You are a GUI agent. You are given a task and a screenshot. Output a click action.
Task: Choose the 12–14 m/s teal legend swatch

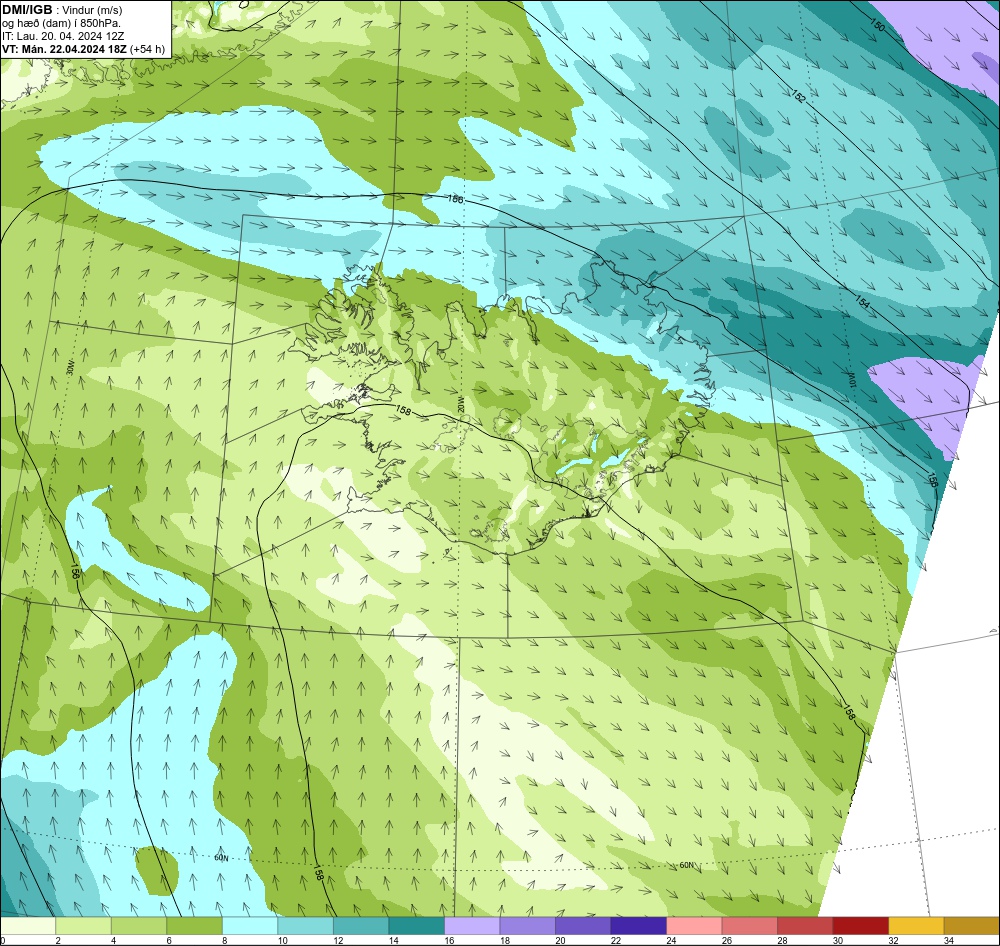coord(361,926)
